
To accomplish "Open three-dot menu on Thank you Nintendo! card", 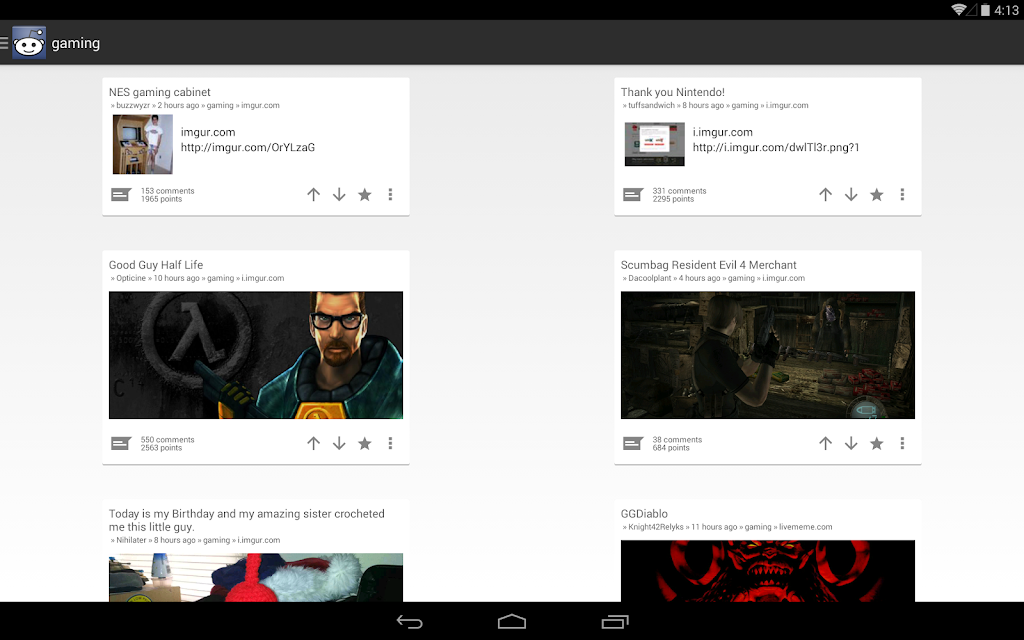I will point(903,195).
